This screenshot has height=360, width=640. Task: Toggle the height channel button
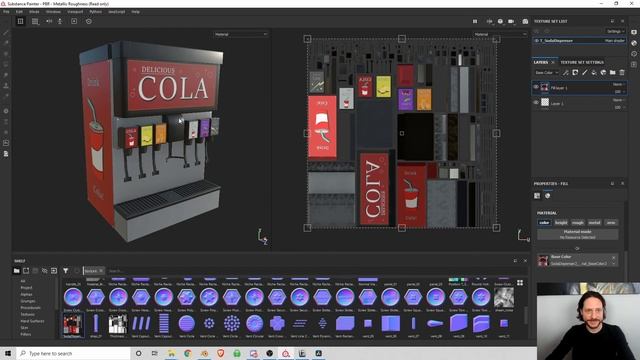click(x=561, y=222)
